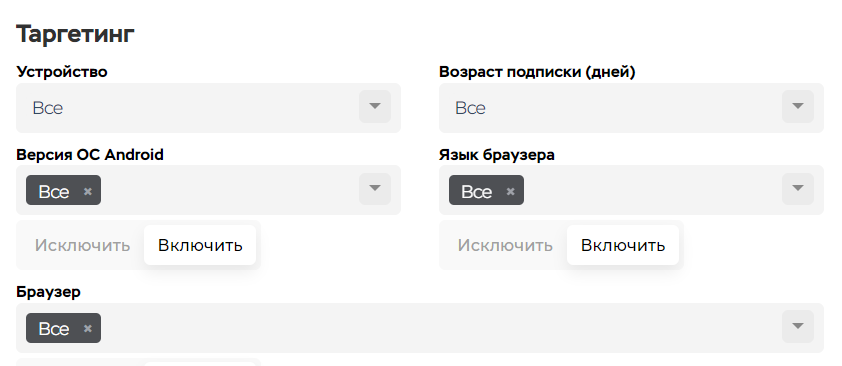
Task: Open the Устройство dropdown arrow
Action: (x=375, y=107)
